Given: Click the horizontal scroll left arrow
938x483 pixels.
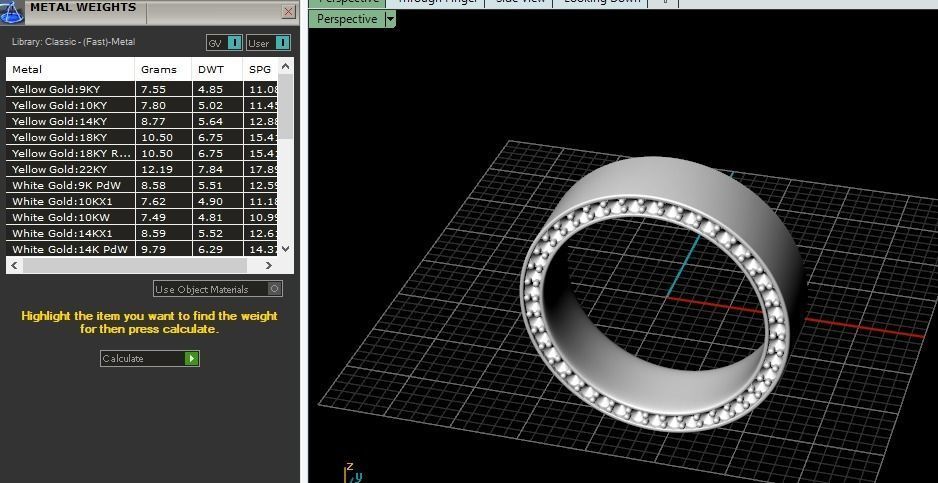Looking at the screenshot, I should click(x=14, y=265).
